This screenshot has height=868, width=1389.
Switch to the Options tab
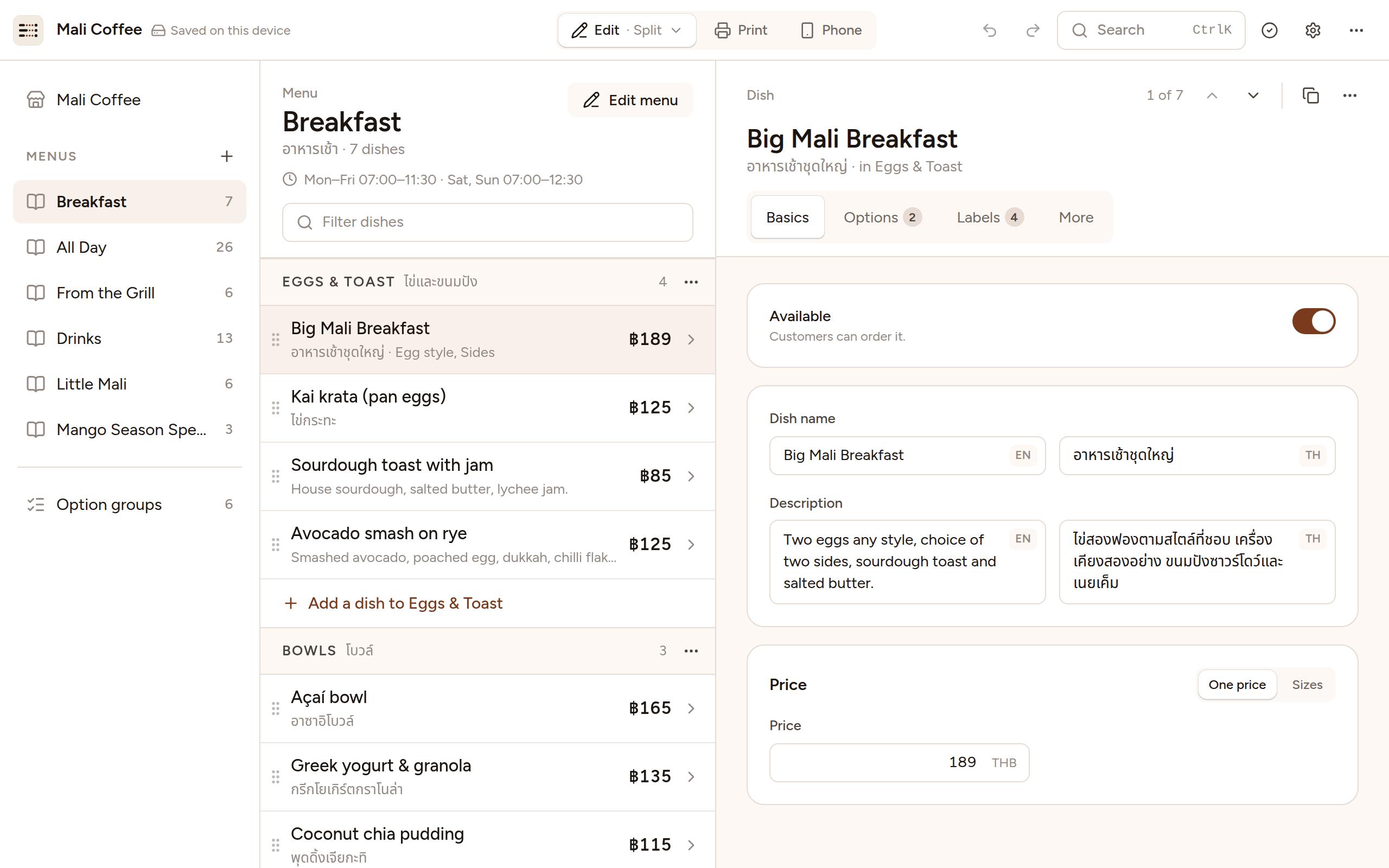pyautogui.click(x=882, y=217)
